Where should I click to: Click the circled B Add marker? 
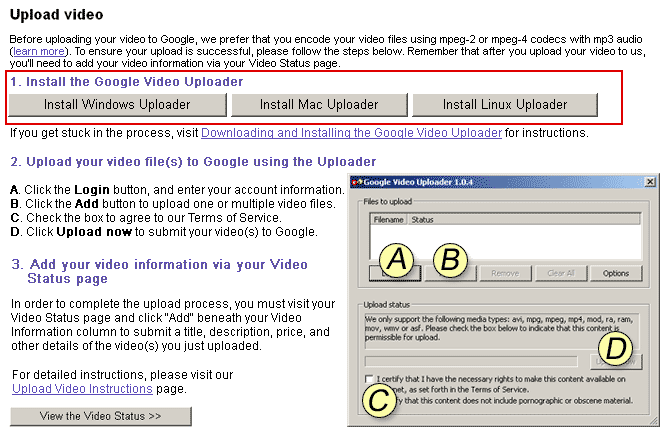451,261
